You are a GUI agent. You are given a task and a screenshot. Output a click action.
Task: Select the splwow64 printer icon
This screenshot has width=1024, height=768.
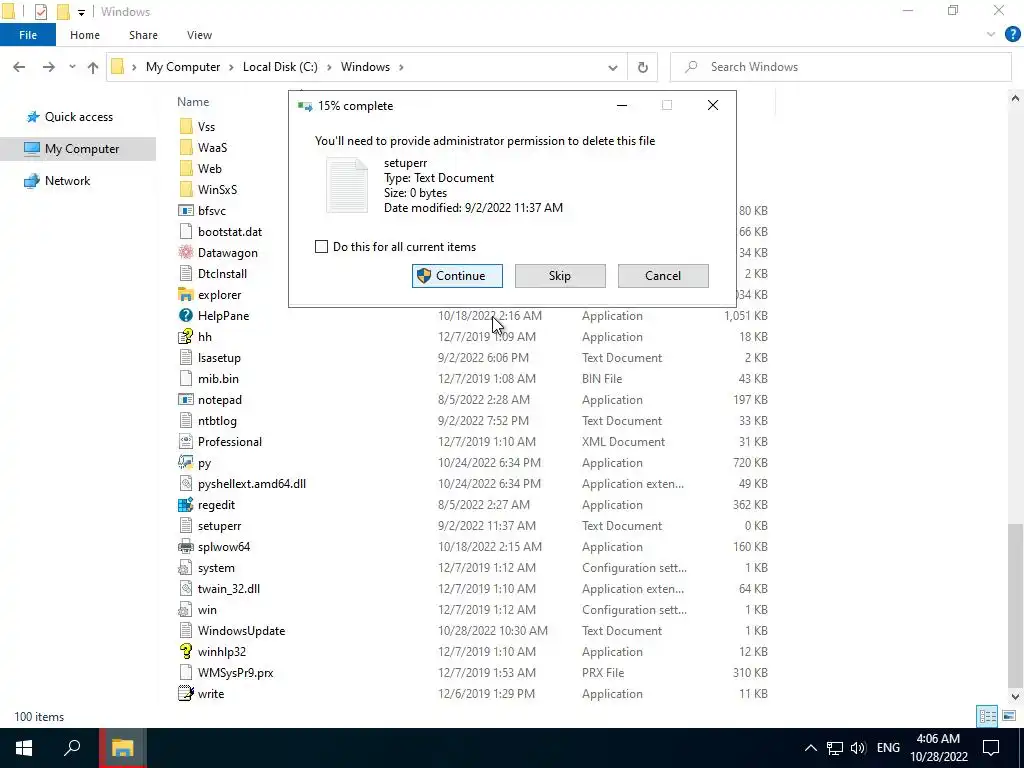(186, 547)
